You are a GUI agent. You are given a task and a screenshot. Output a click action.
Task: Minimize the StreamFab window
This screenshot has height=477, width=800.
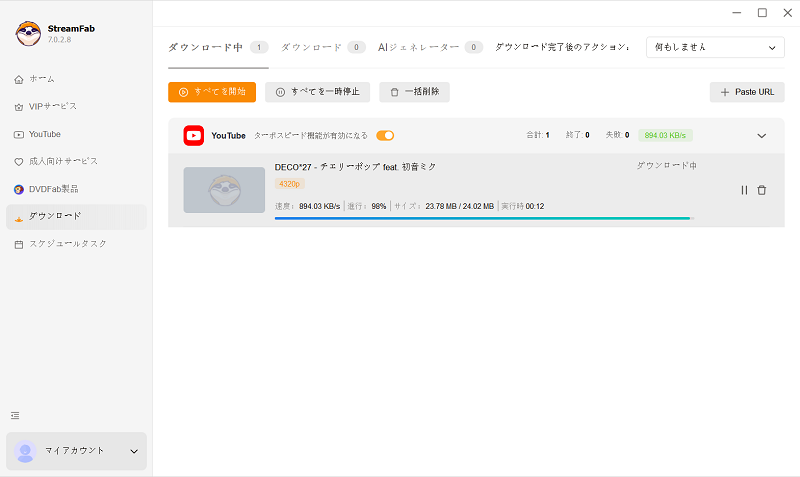tap(737, 13)
